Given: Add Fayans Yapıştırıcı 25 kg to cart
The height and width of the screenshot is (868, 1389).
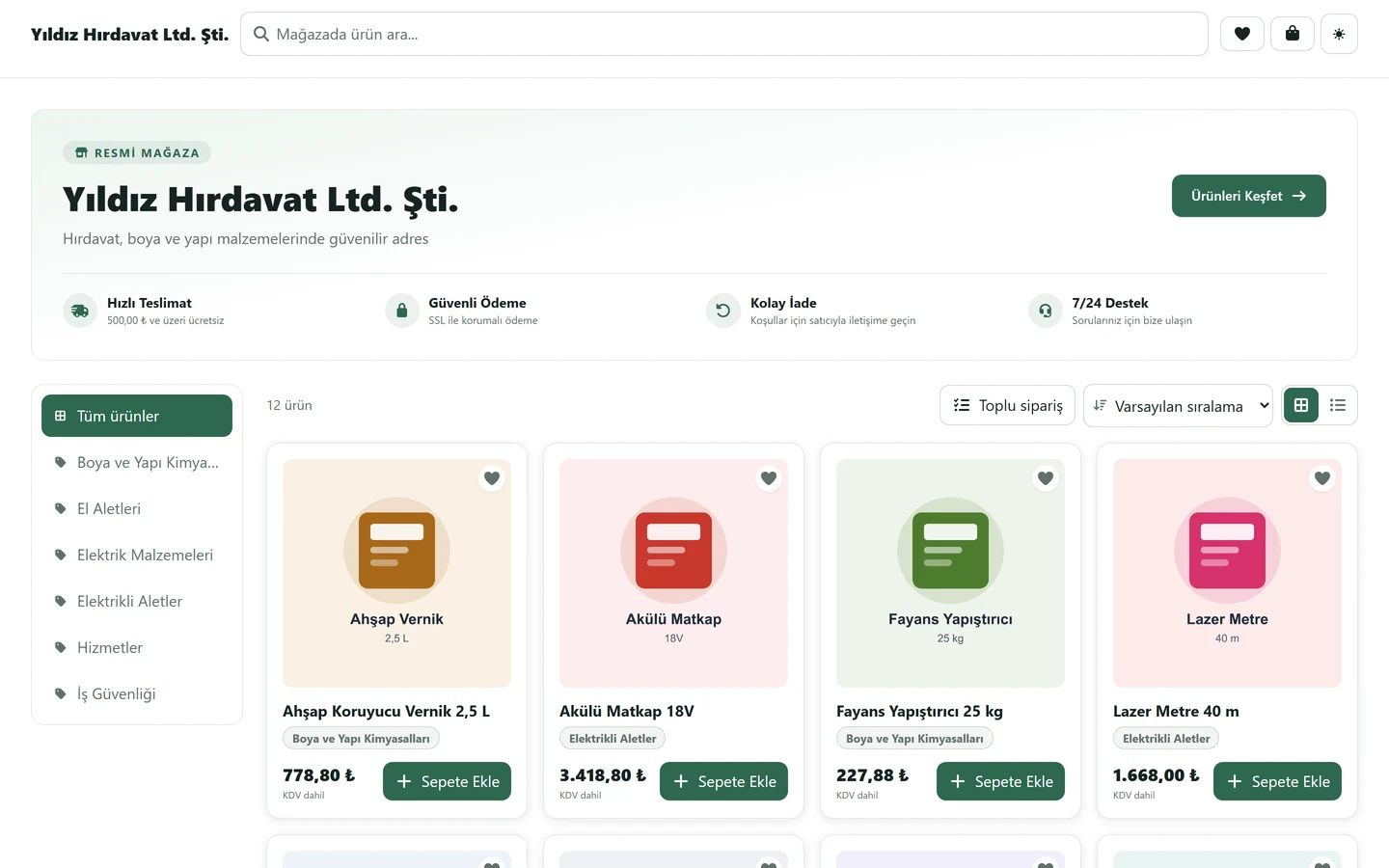Looking at the screenshot, I should pos(1000,781).
